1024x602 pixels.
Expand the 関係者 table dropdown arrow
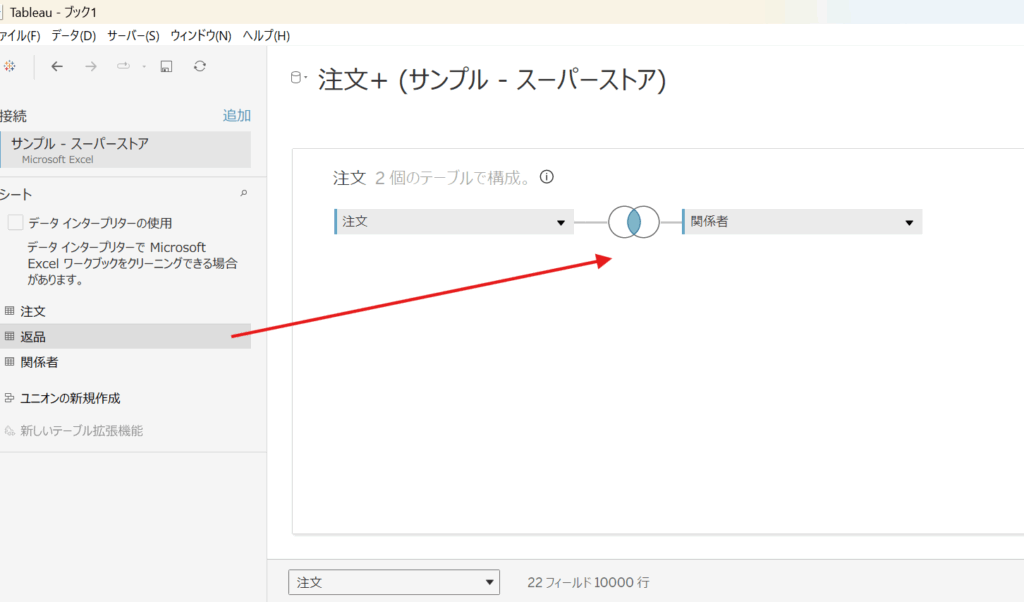[909, 223]
